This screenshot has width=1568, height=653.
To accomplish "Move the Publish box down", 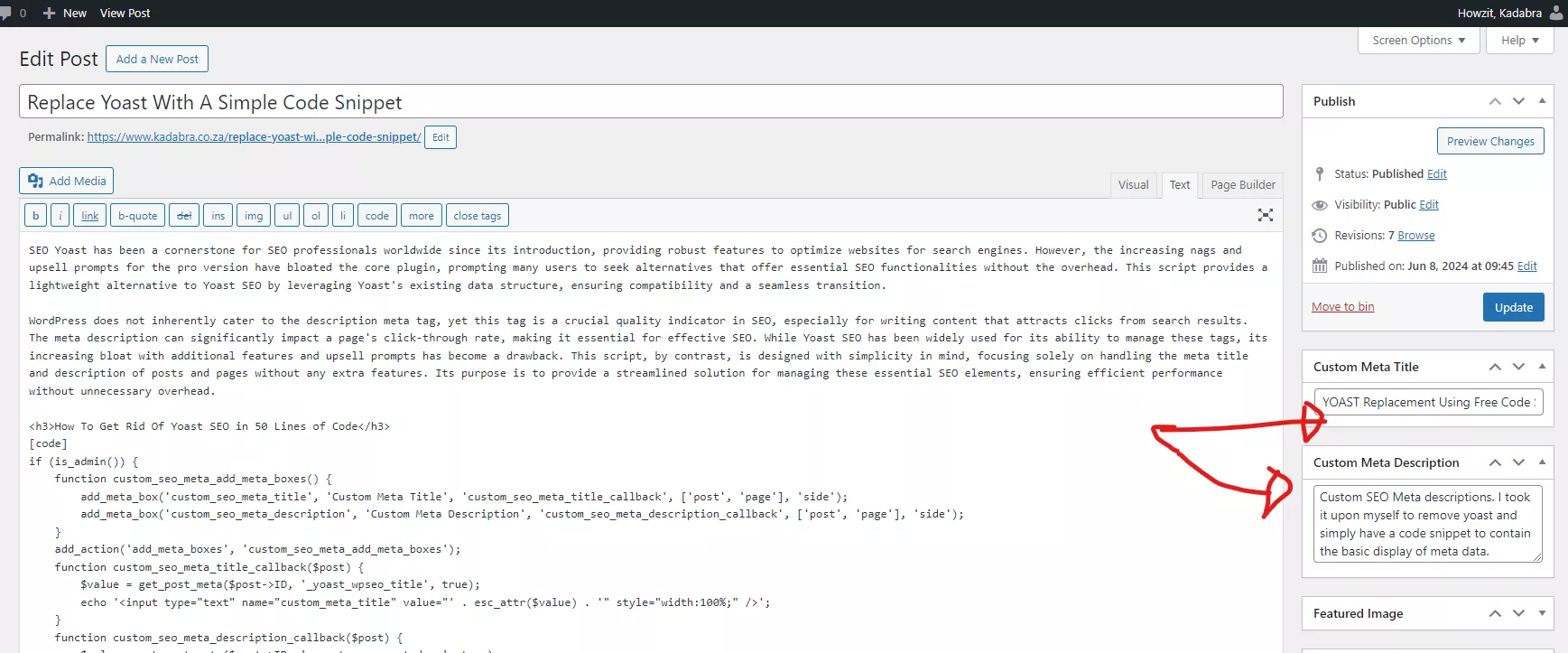I will pyautogui.click(x=1518, y=101).
